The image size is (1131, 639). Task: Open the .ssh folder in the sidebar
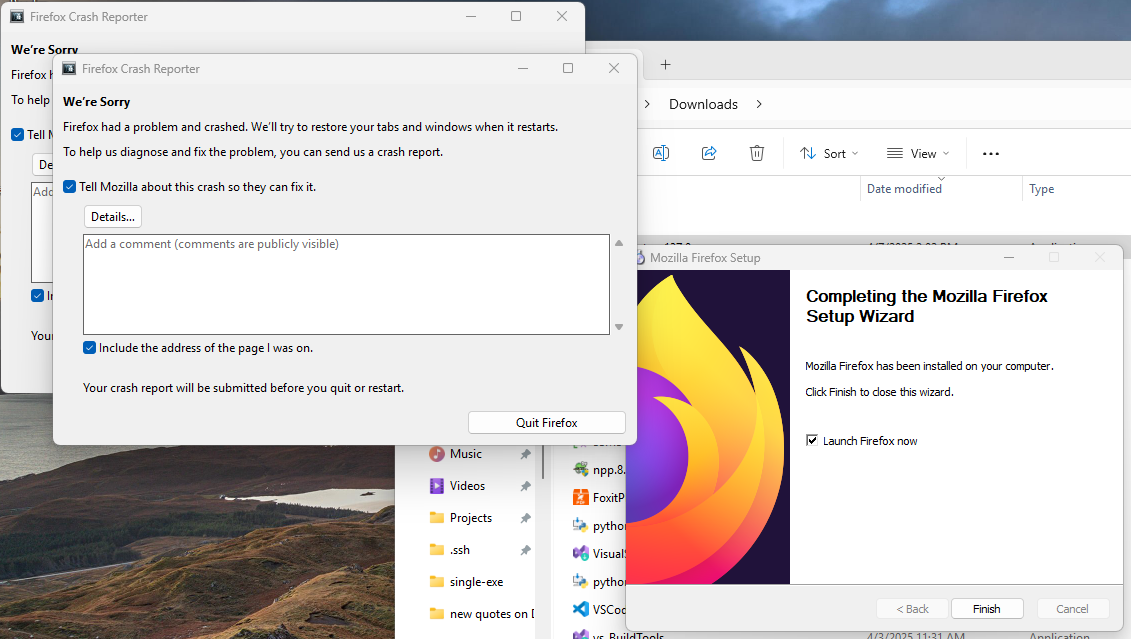[459, 550]
